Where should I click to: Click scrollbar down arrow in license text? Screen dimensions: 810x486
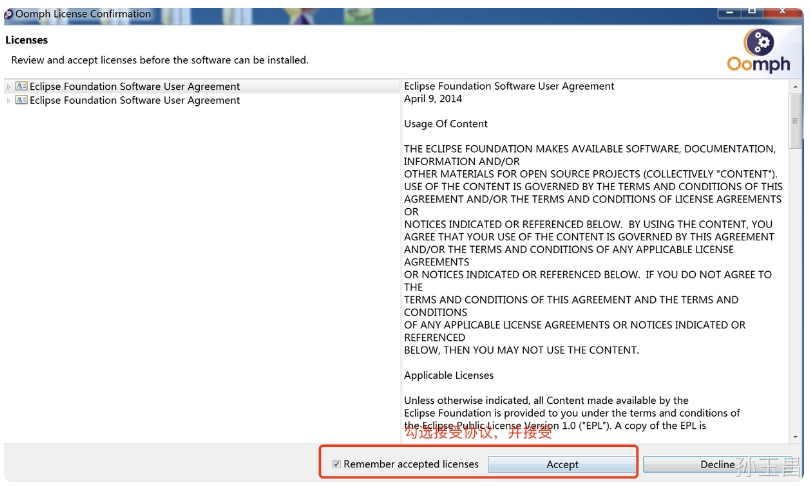point(795,436)
